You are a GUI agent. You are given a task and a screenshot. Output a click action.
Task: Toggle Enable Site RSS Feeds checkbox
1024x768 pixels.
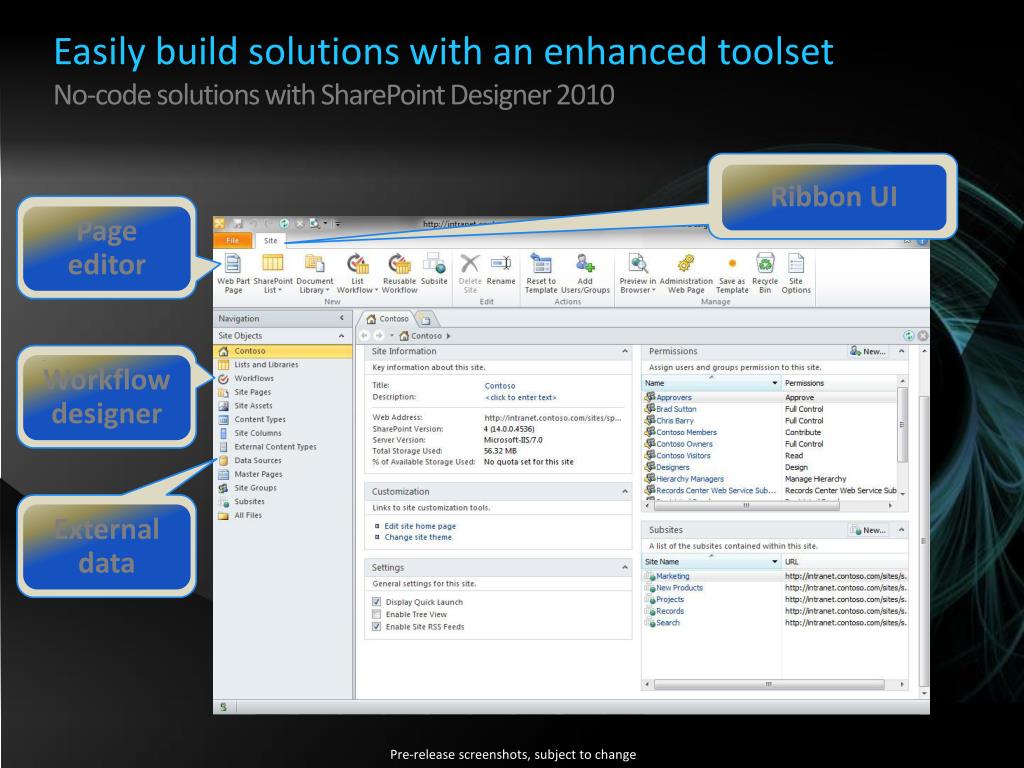pyautogui.click(x=376, y=626)
